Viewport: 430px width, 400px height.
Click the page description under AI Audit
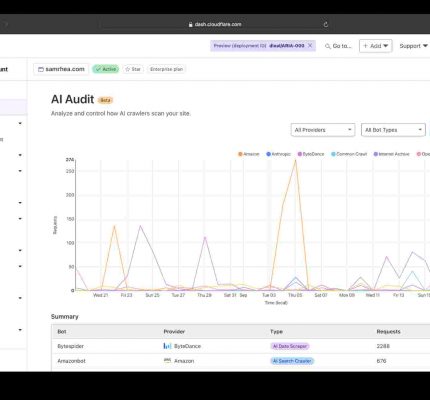coord(121,113)
